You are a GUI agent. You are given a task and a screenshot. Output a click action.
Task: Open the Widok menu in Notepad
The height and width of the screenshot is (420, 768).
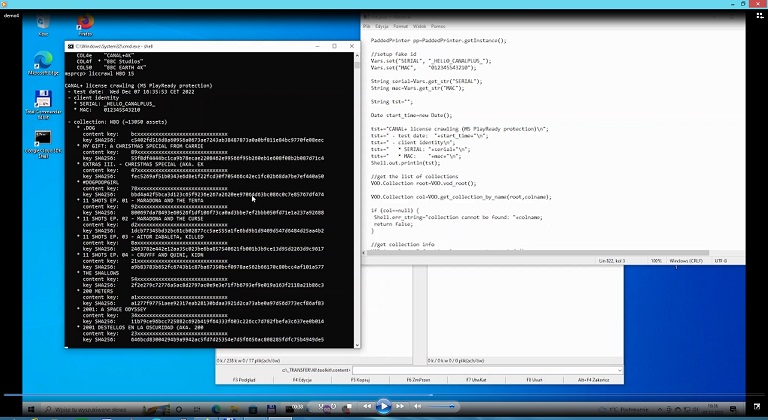[419, 26]
